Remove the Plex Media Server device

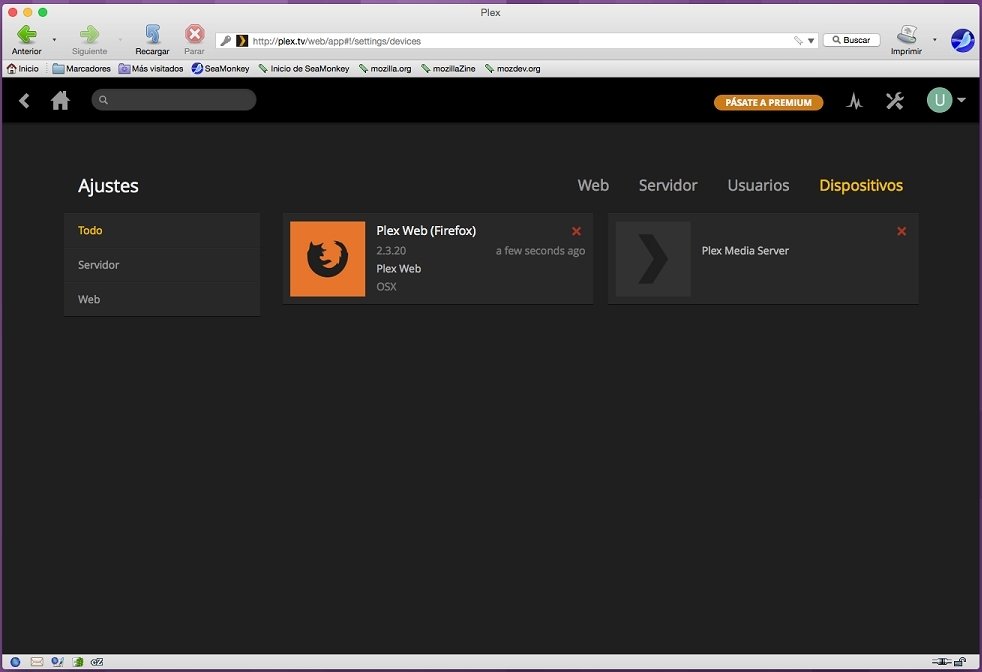coord(901,231)
